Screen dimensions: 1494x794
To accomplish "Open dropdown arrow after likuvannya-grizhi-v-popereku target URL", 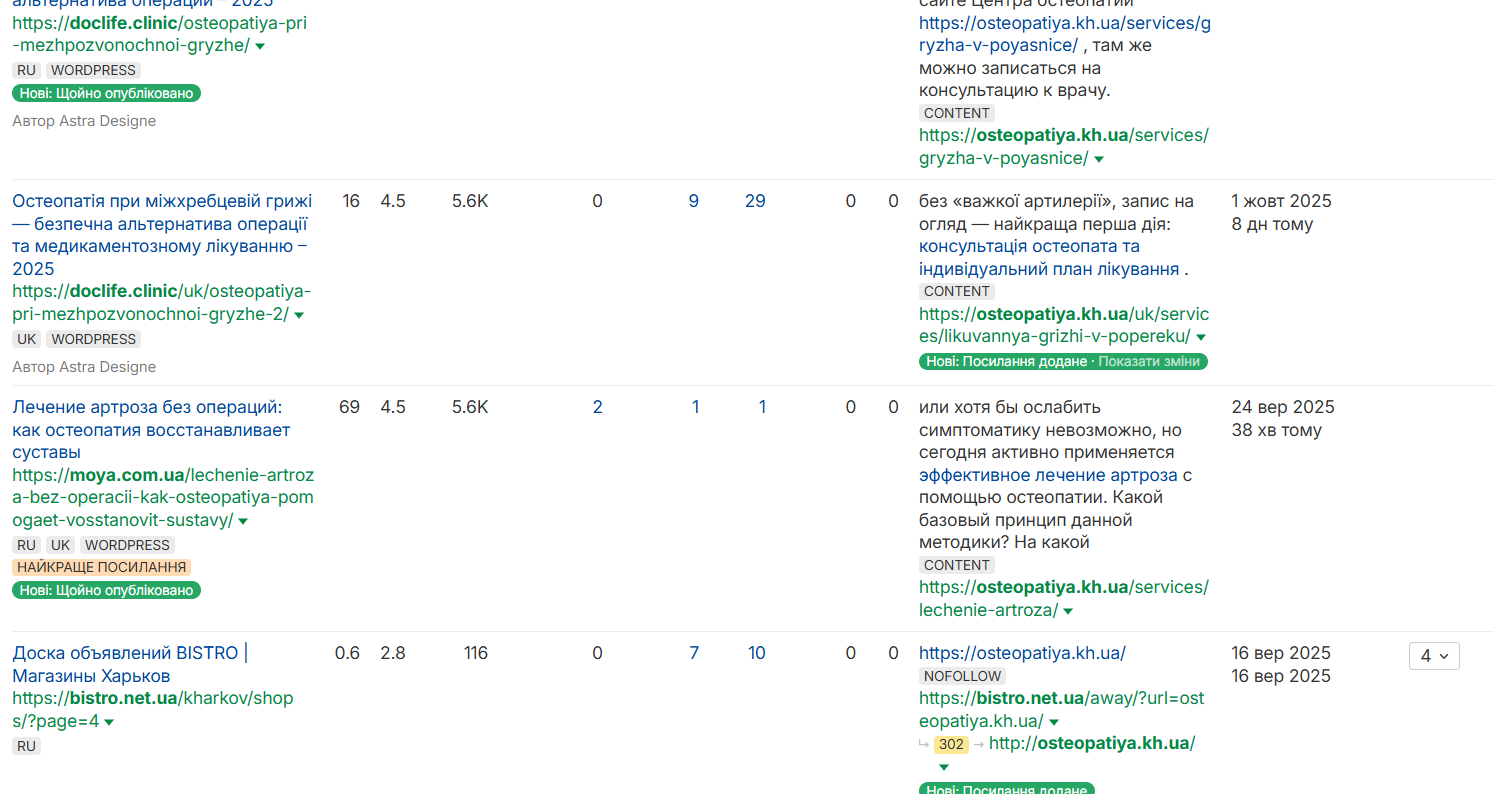I will [1201, 337].
